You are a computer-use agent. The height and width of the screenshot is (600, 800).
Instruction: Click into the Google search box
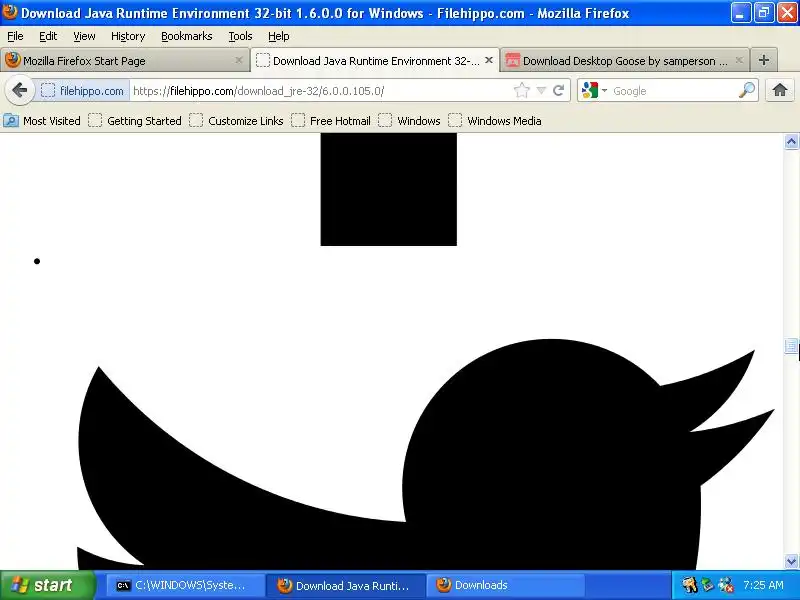[673, 91]
